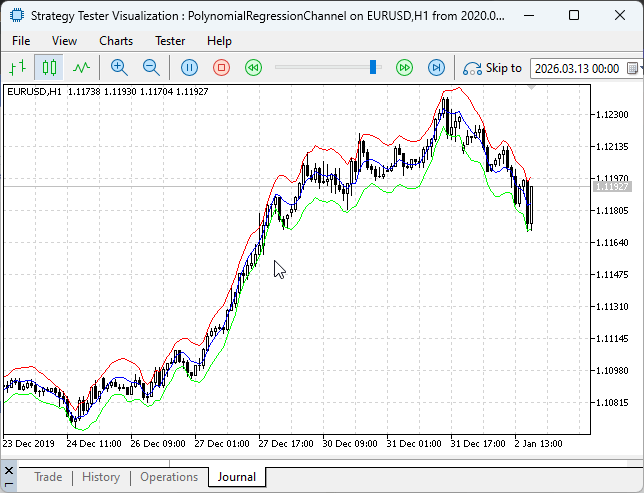The width and height of the screenshot is (644, 493).
Task: Zoom out of the chart
Action: 151,67
